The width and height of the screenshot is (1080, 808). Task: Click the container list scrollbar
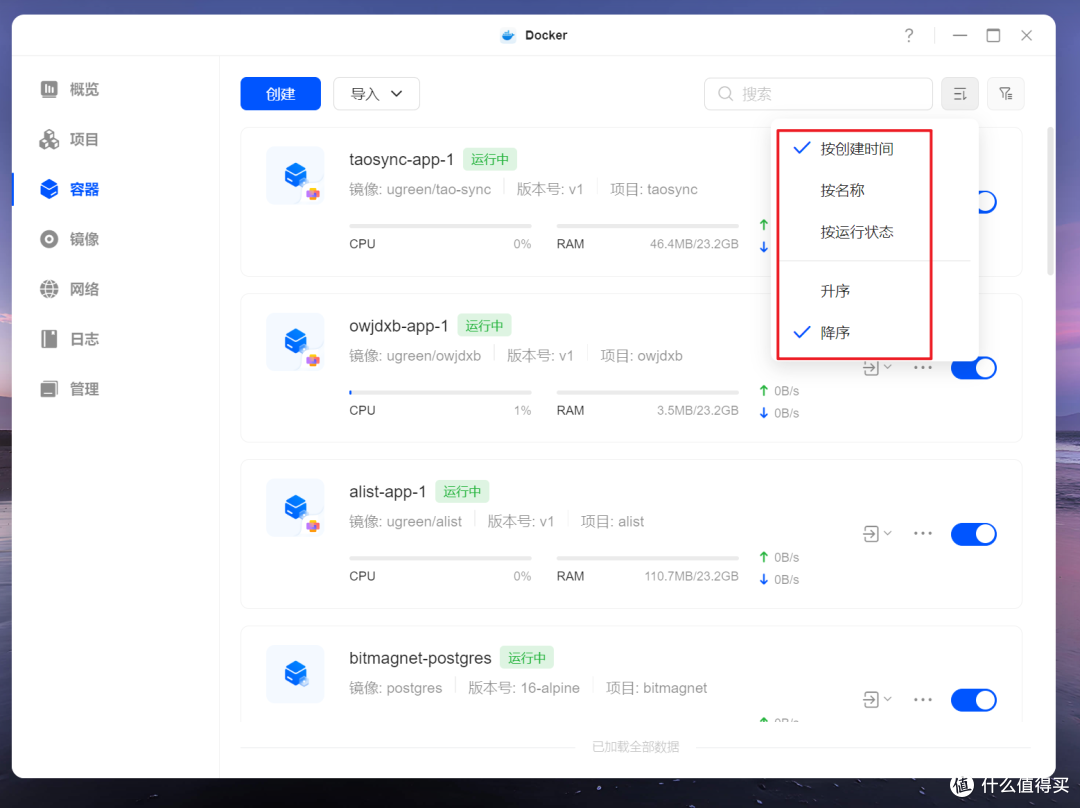(x=1050, y=201)
